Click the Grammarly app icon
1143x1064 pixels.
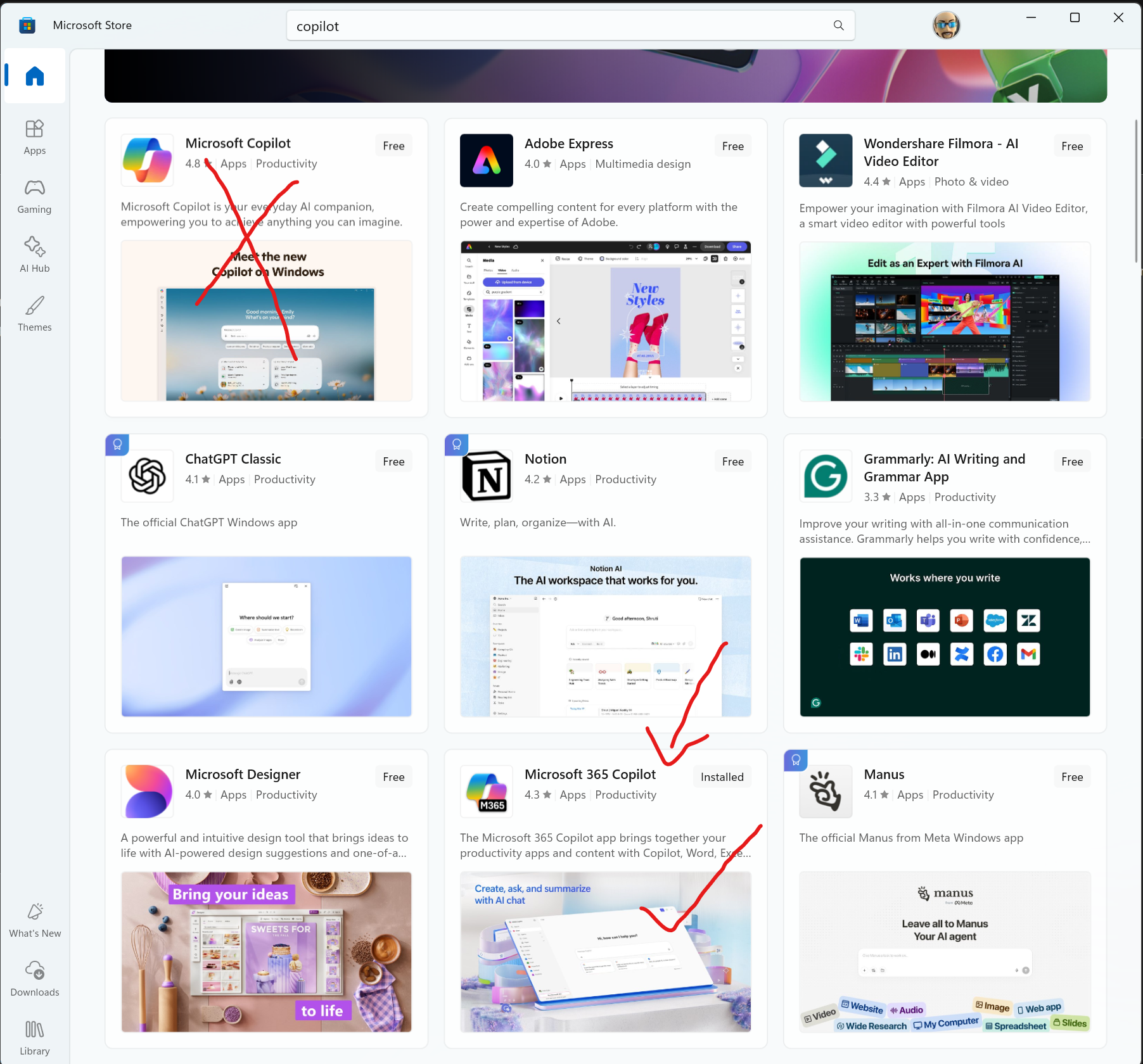pos(826,476)
